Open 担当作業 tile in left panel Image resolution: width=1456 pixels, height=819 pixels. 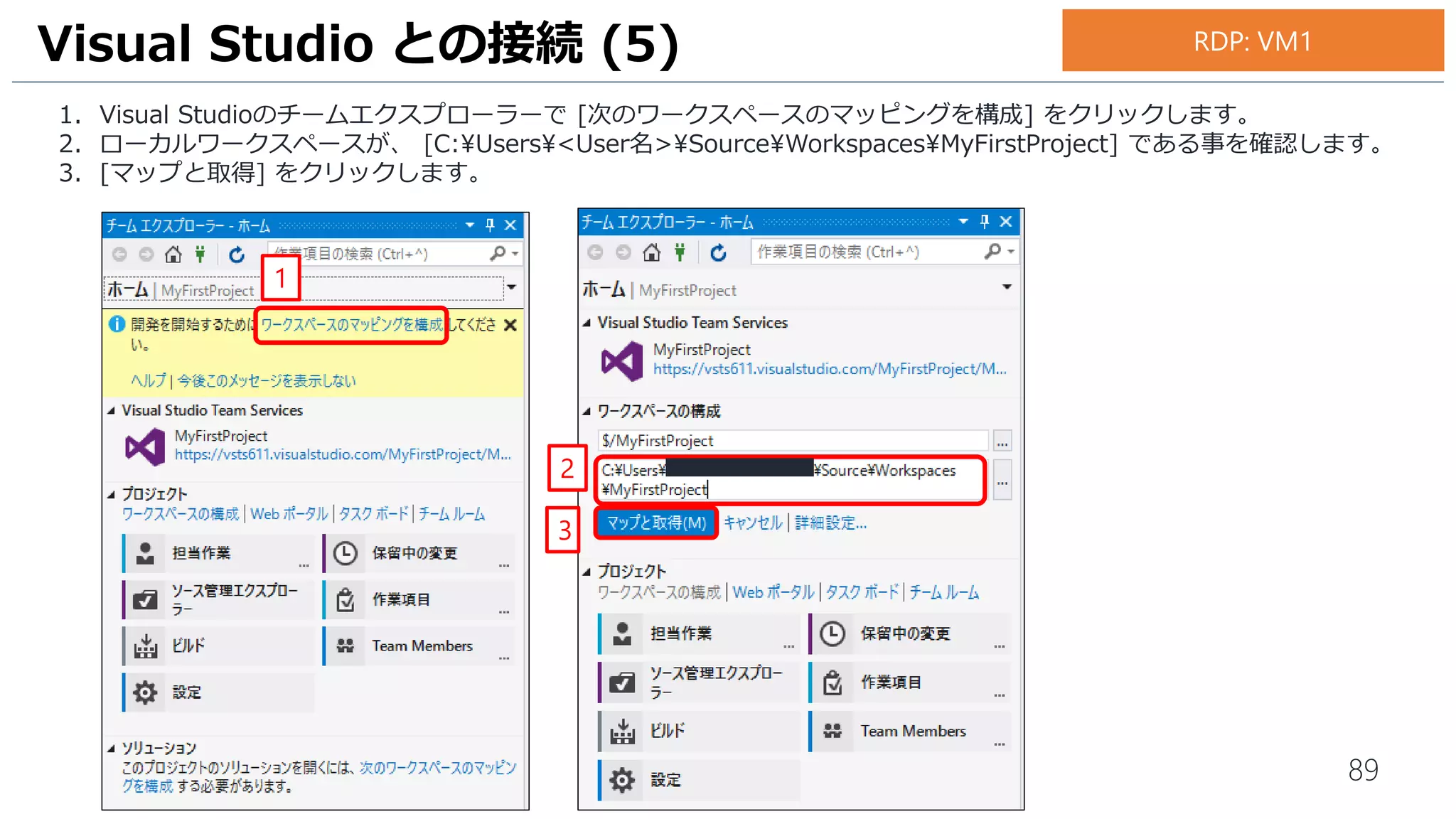pos(218,553)
